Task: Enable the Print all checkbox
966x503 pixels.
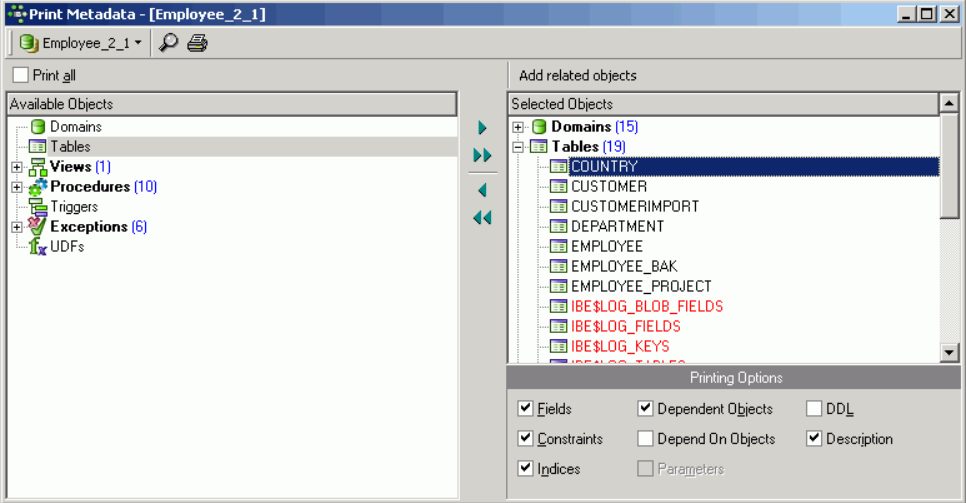Action: [x=21, y=75]
